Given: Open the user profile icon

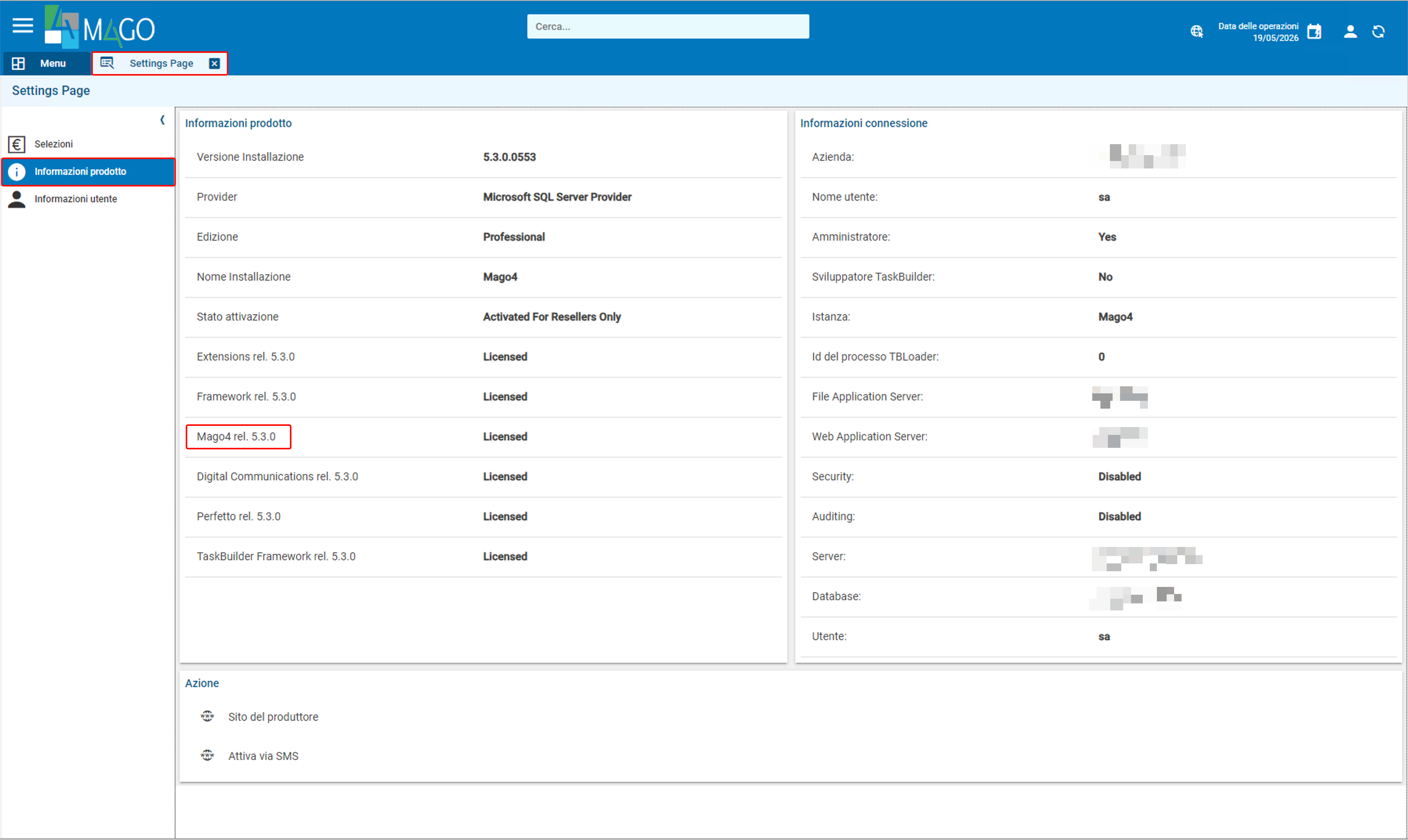Looking at the screenshot, I should coord(1350,32).
